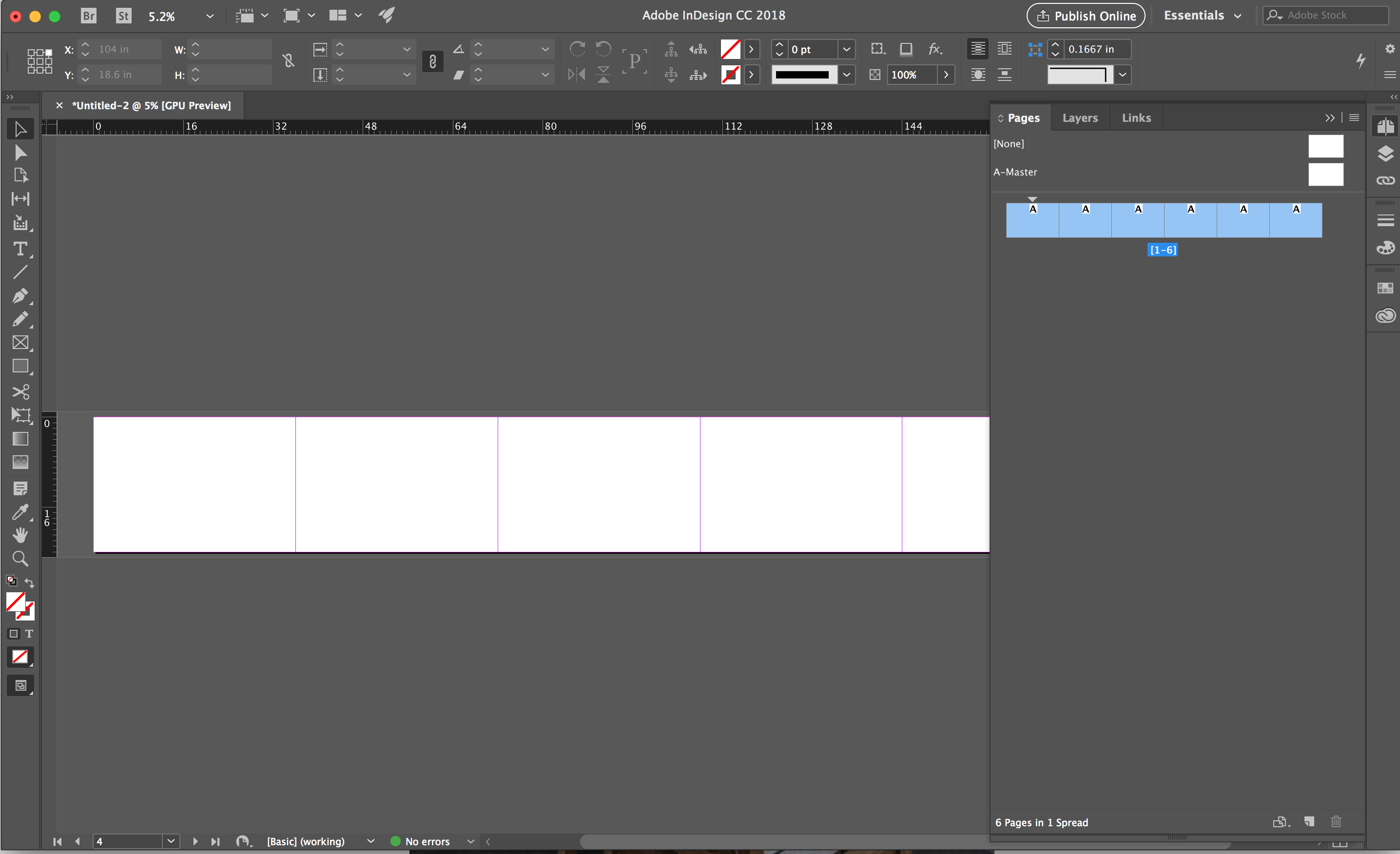Image resolution: width=1400 pixels, height=854 pixels.
Task: Choose the Scissors tool
Action: [20, 391]
